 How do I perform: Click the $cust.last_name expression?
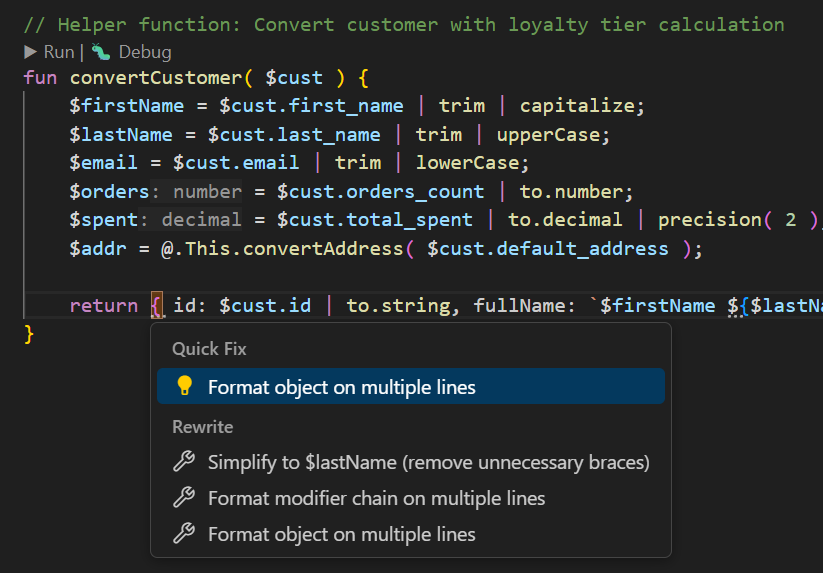[x=294, y=134]
